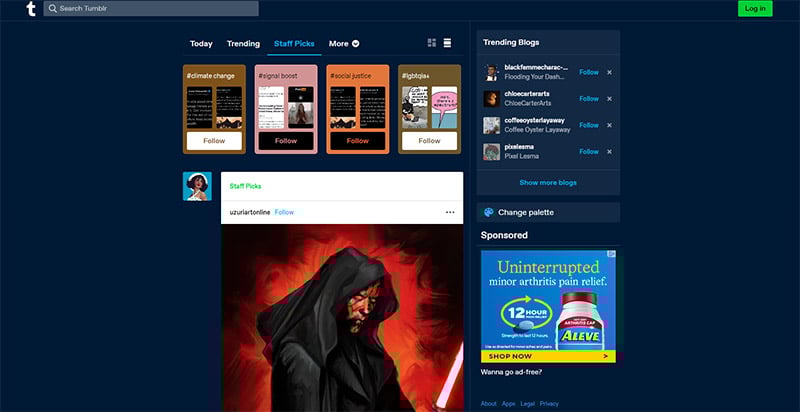Image resolution: width=800 pixels, height=412 pixels.
Task: Follow the #lgbtqia+ tag
Action: click(430, 141)
